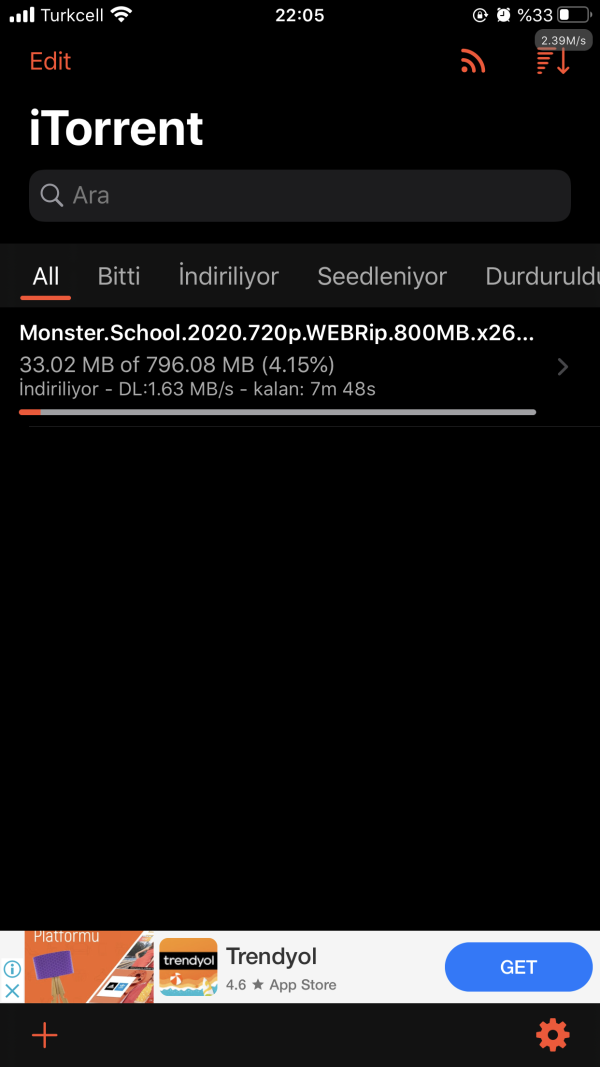Tap the Trendyol app icon
The image size is (600, 1067).
[188, 967]
